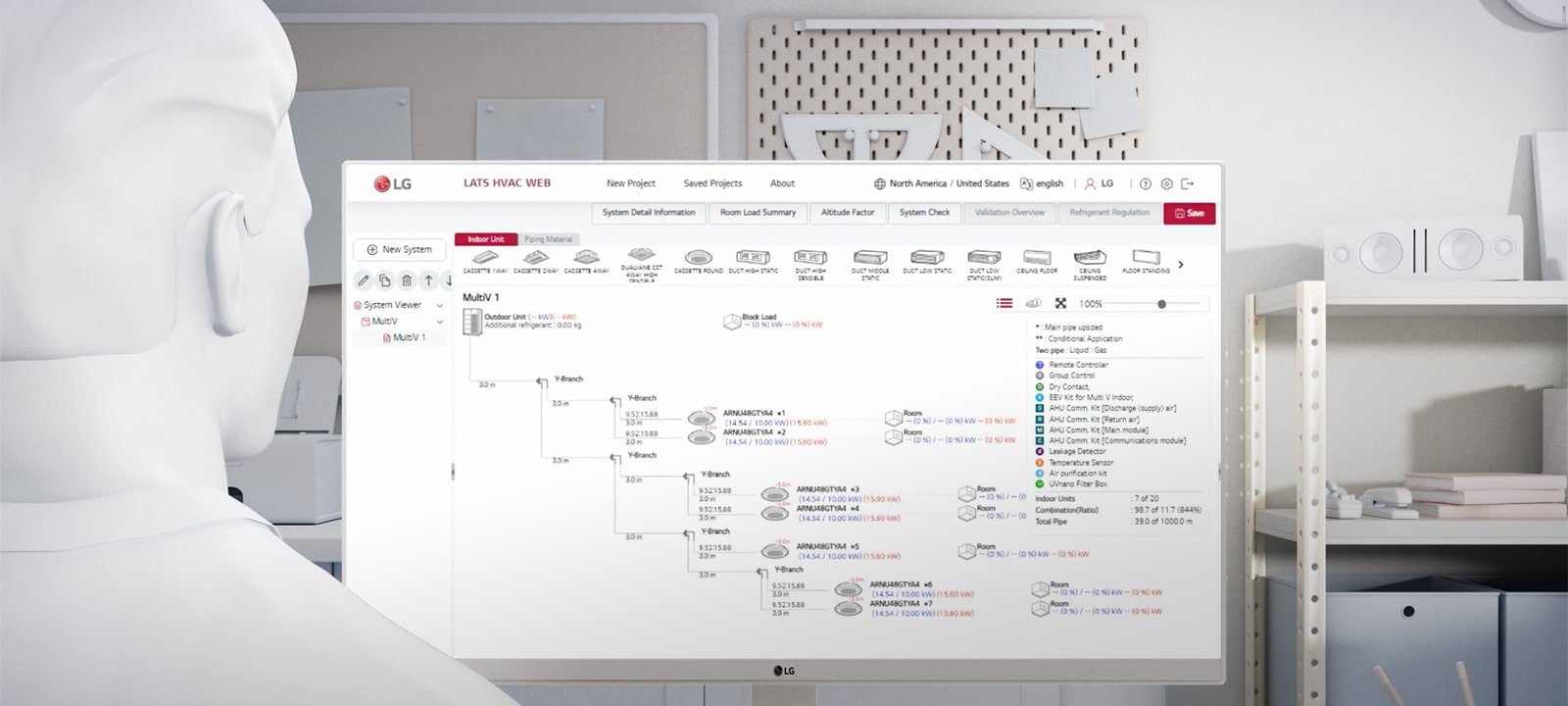Open the North America / United States region selector

click(941, 183)
